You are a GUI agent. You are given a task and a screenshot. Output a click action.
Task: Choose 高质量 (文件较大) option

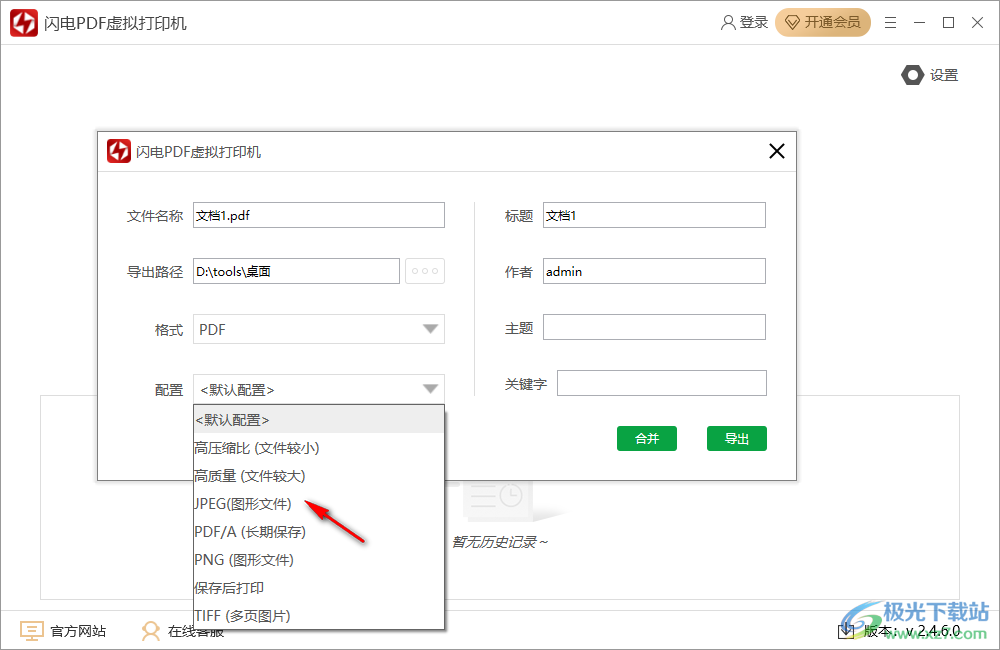pyautogui.click(x=318, y=476)
